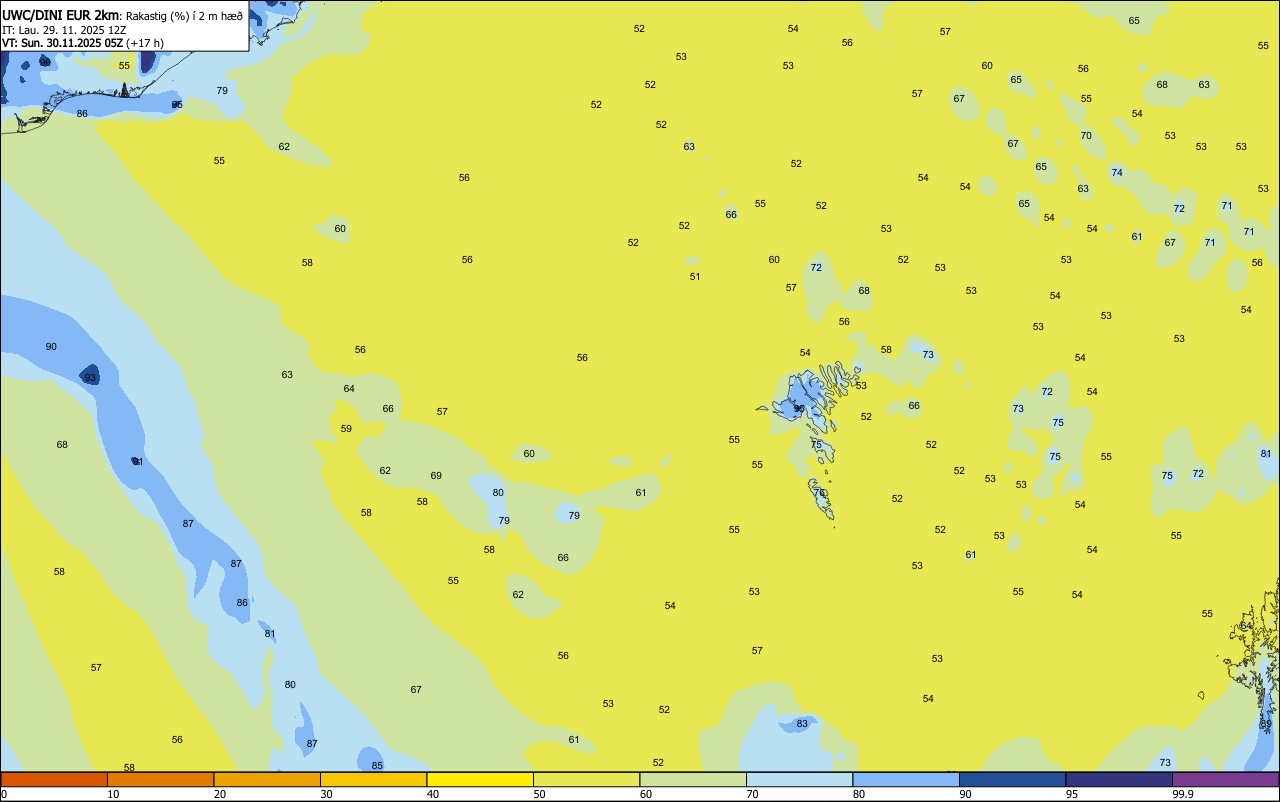Viewport: 1280px width, 802px height.
Task: Select the 85 humidity value label
Action: (x=377, y=765)
